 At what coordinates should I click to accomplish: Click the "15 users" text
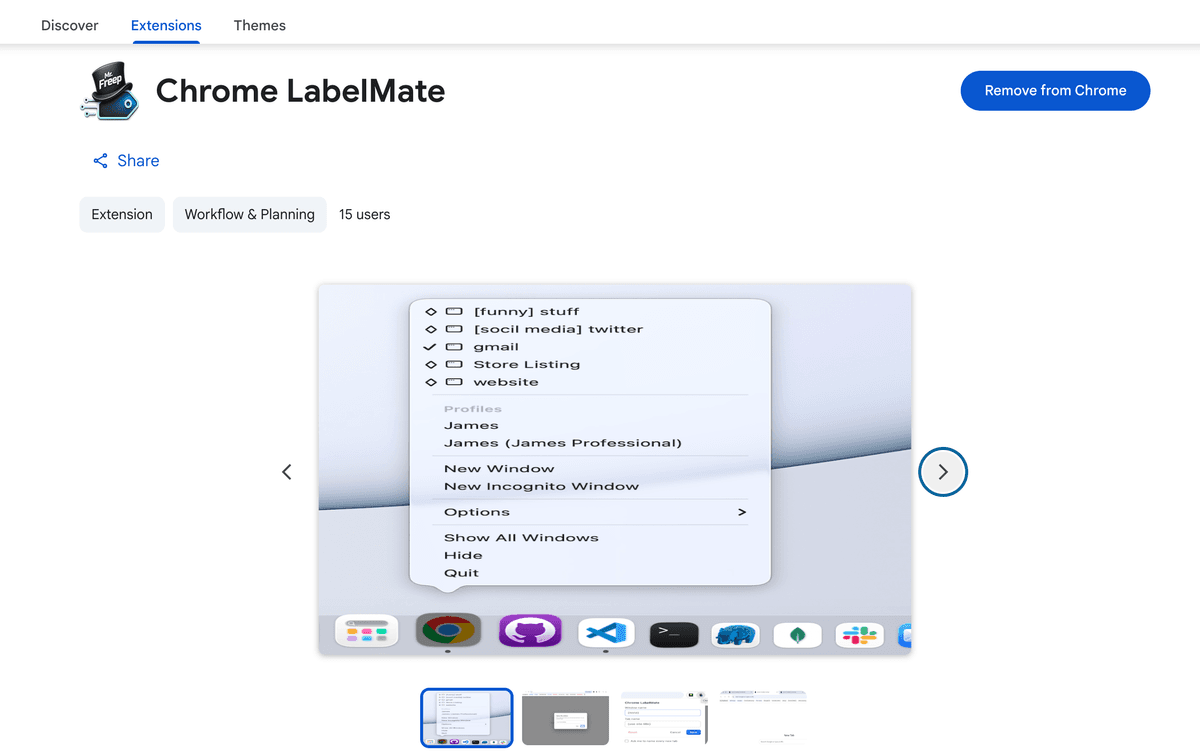pyautogui.click(x=365, y=214)
